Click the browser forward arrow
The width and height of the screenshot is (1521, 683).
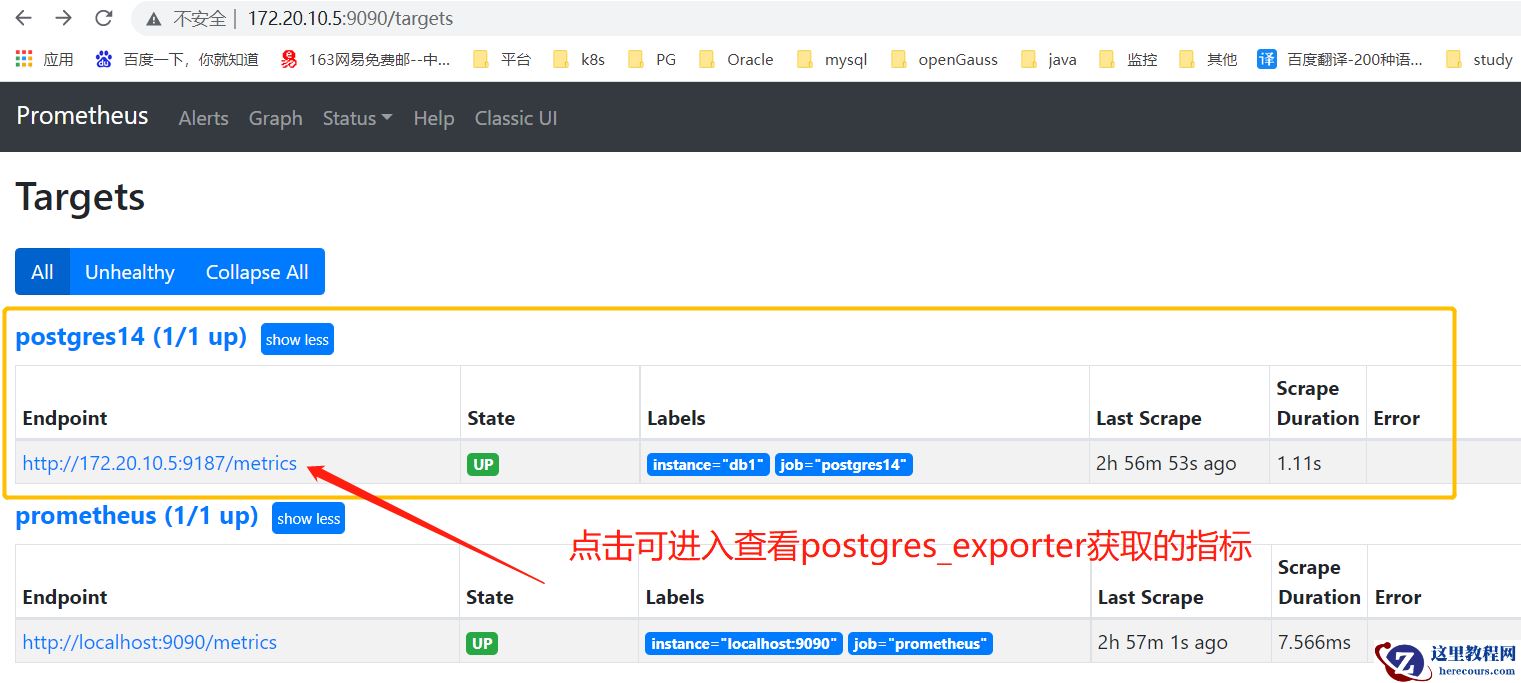[63, 18]
